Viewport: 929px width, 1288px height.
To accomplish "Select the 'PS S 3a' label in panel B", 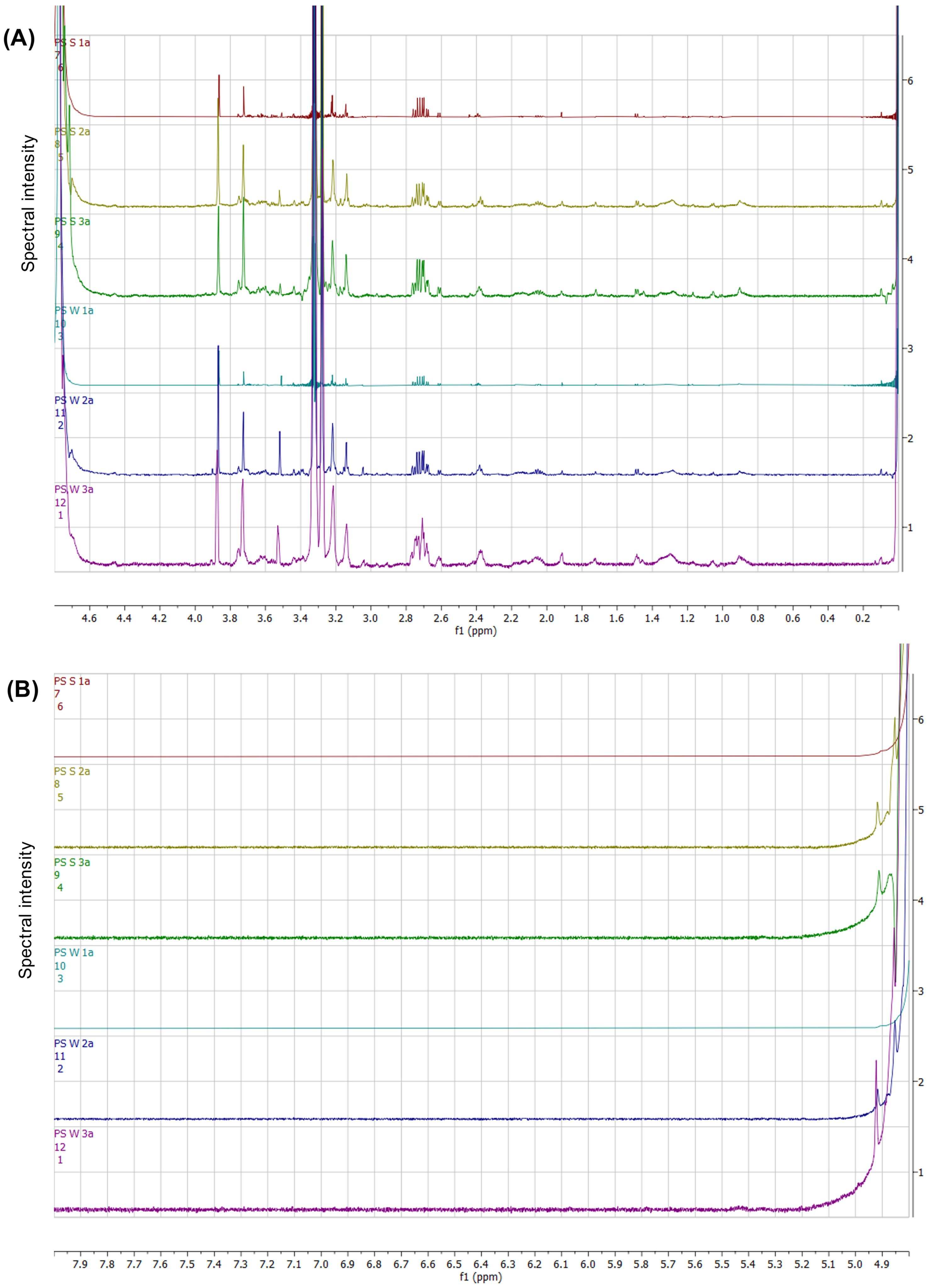I will tap(72, 862).
